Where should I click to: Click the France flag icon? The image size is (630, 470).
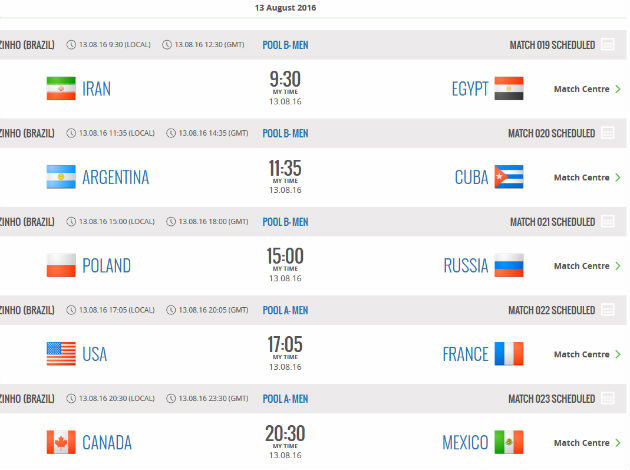point(508,354)
